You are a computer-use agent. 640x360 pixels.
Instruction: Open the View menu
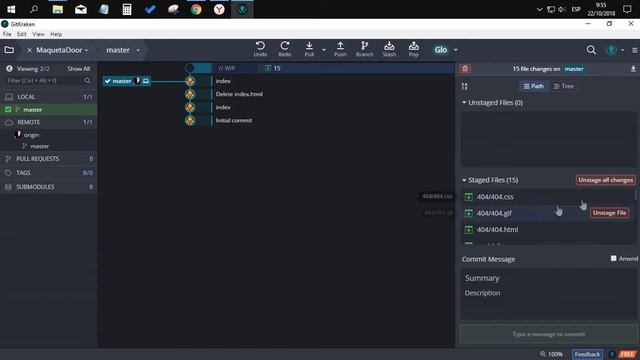[38, 34]
